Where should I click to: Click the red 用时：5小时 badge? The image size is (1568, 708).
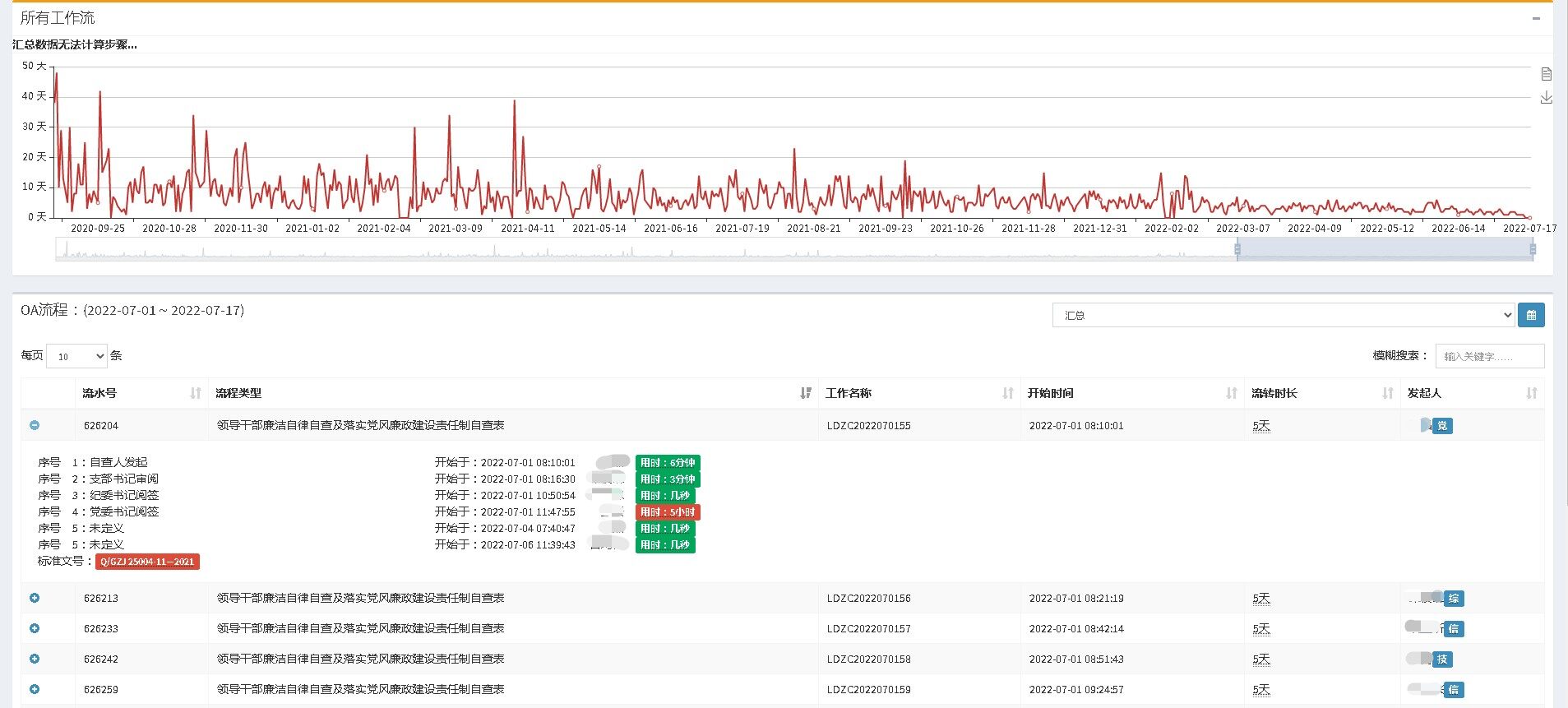[667, 511]
